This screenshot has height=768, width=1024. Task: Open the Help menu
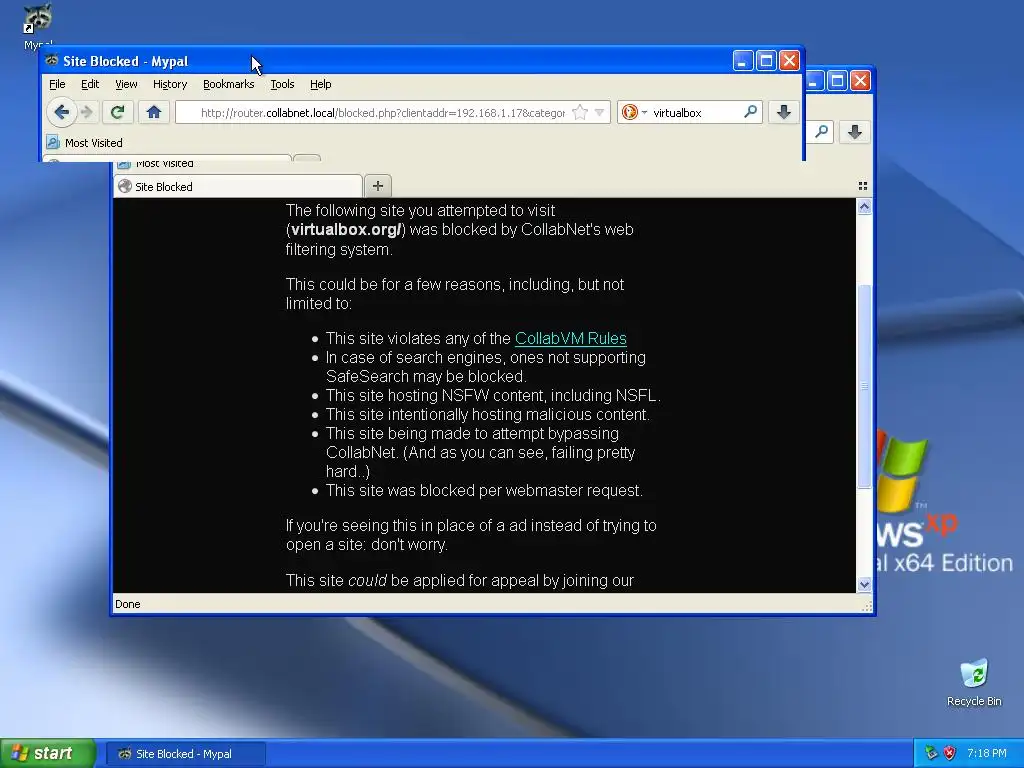click(321, 84)
